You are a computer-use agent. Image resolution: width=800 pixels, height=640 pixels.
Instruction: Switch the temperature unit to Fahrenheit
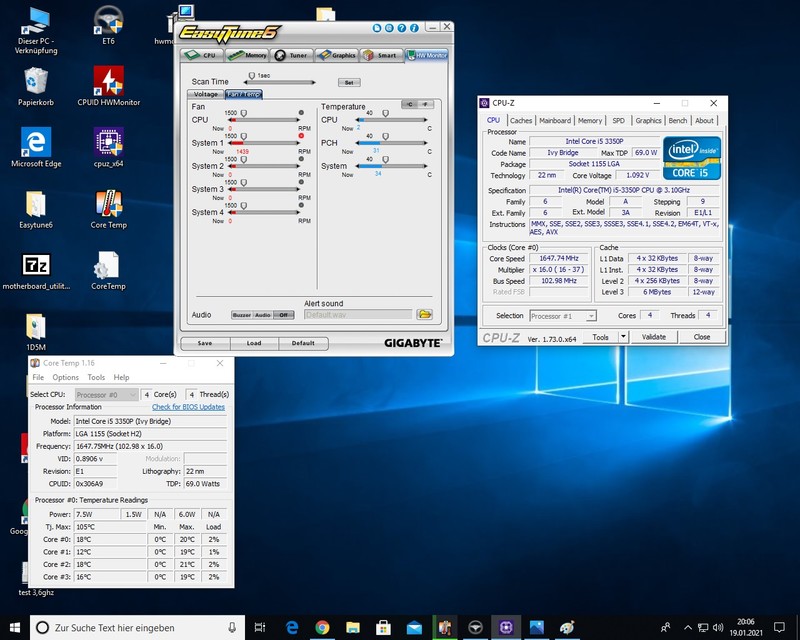[x=424, y=104]
